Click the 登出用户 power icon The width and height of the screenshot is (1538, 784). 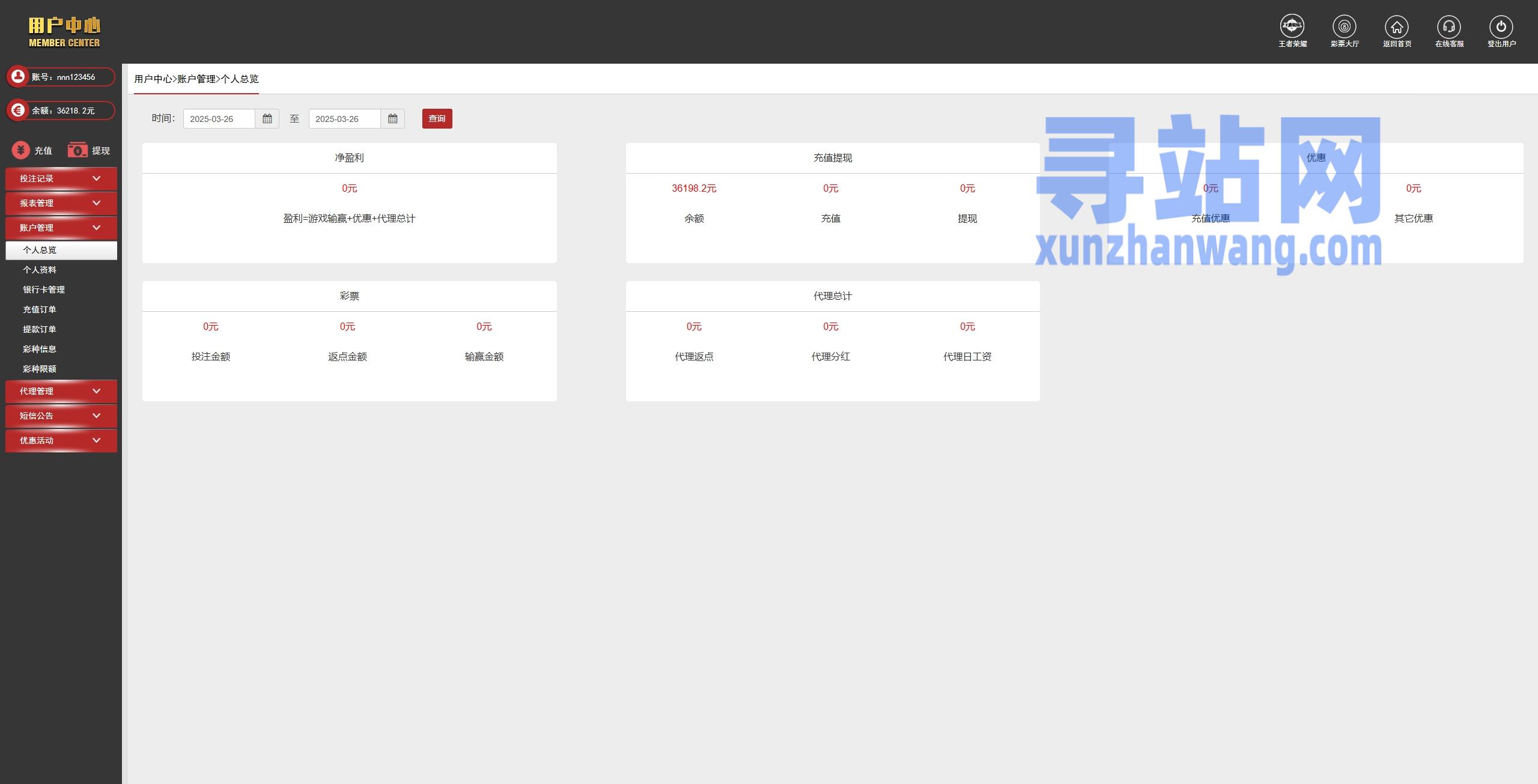click(1501, 26)
